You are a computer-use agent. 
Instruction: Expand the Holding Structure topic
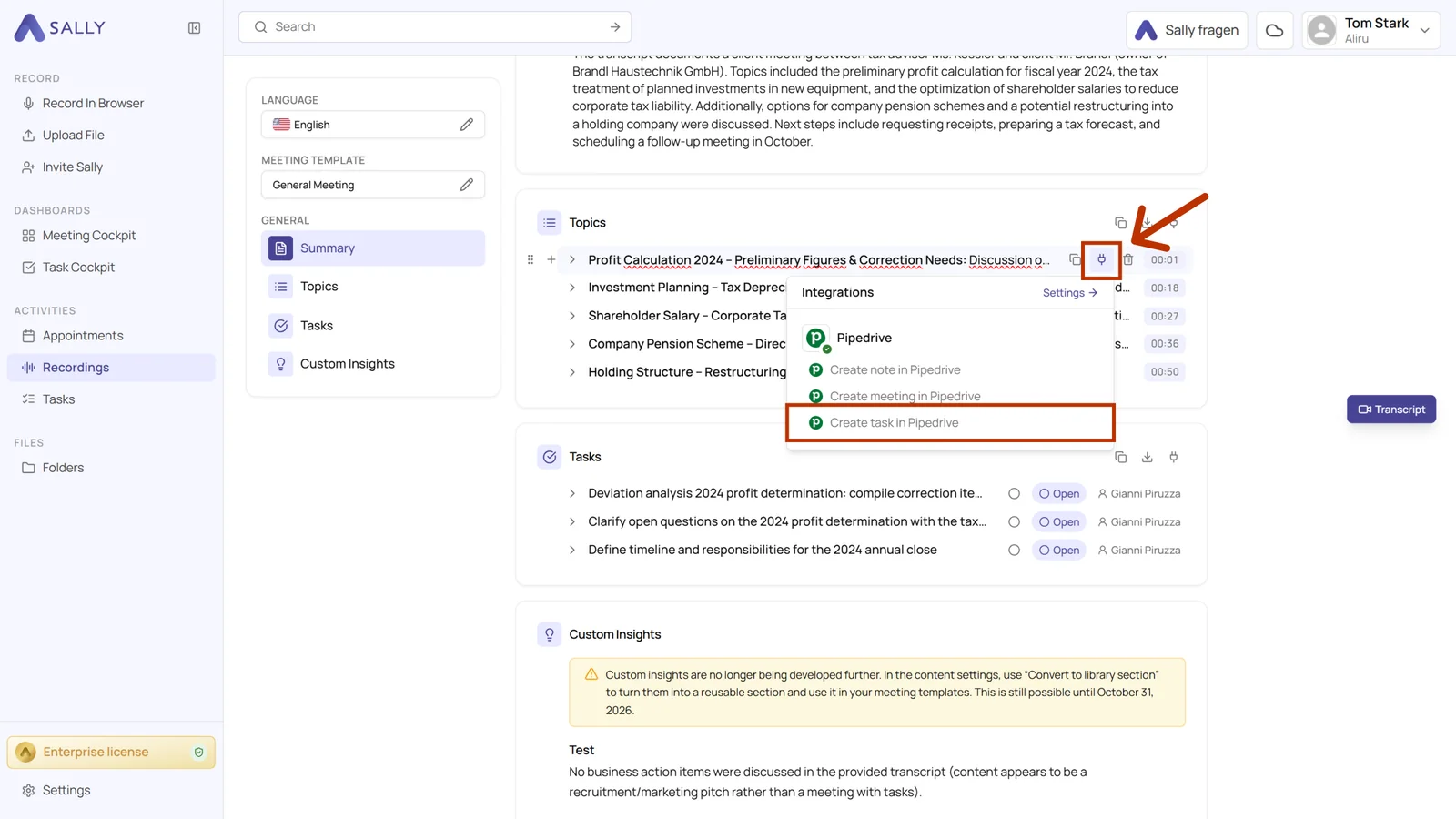(572, 372)
